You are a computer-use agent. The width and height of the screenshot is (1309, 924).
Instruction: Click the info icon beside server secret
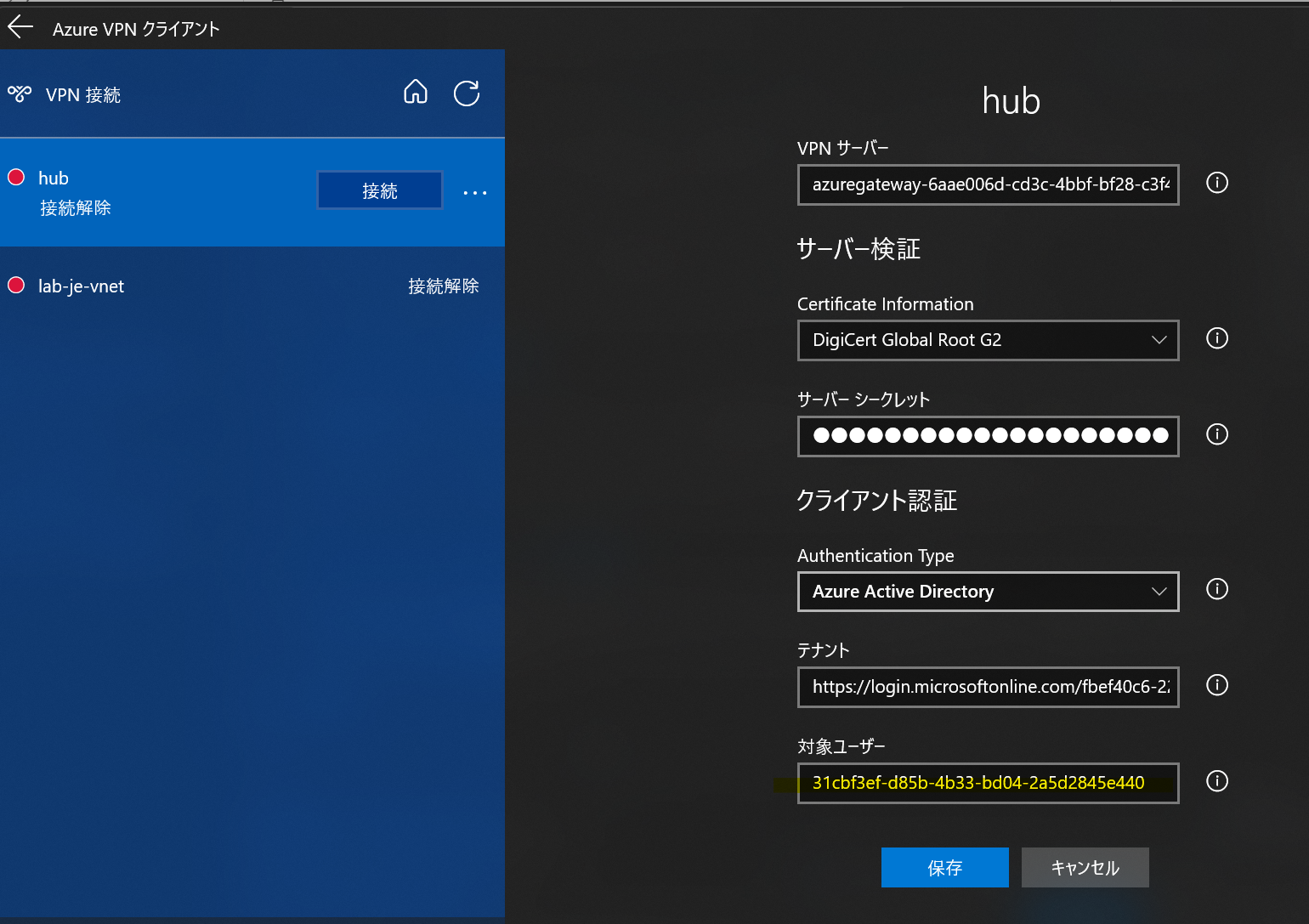[1217, 434]
